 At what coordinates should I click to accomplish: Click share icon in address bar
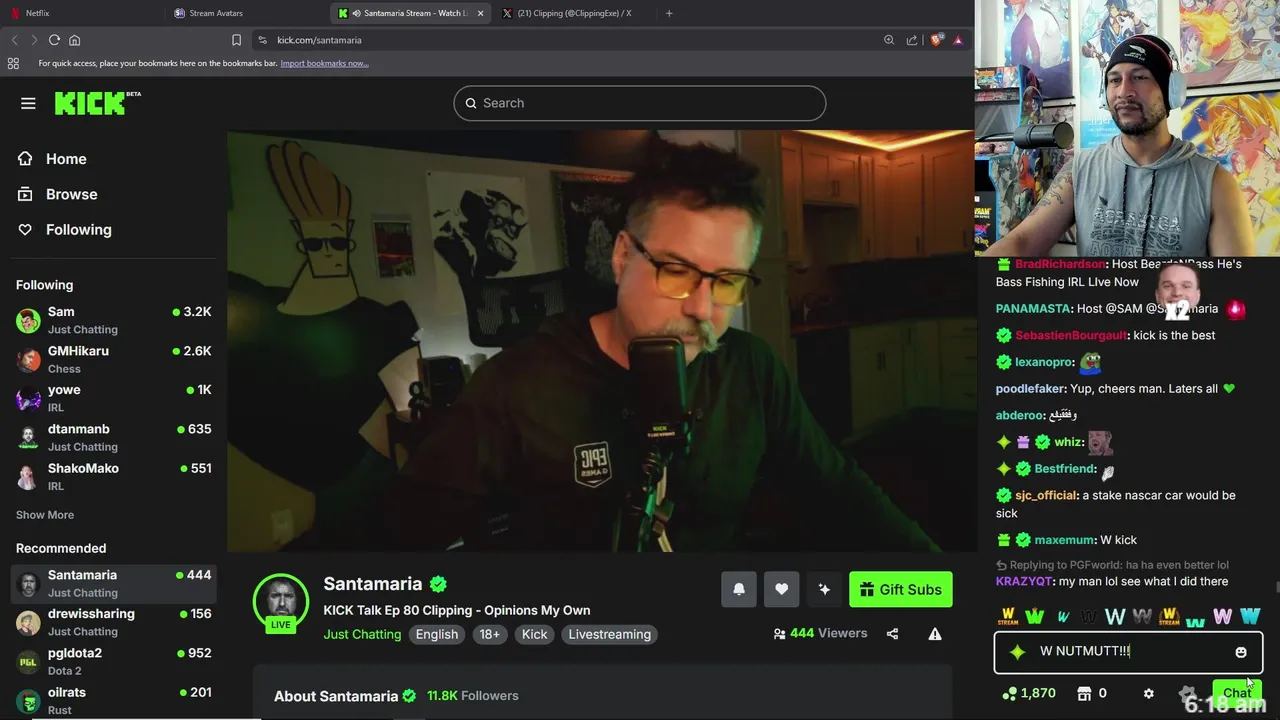click(x=912, y=40)
